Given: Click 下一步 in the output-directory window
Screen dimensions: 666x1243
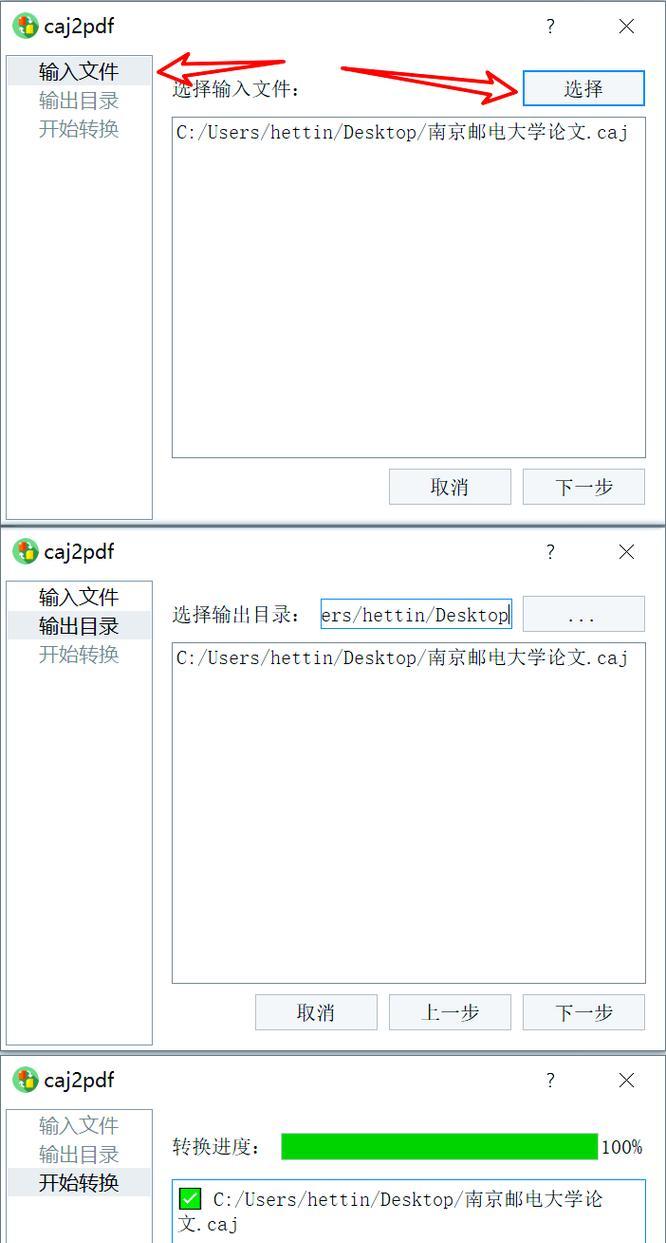Looking at the screenshot, I should pos(583,1012).
